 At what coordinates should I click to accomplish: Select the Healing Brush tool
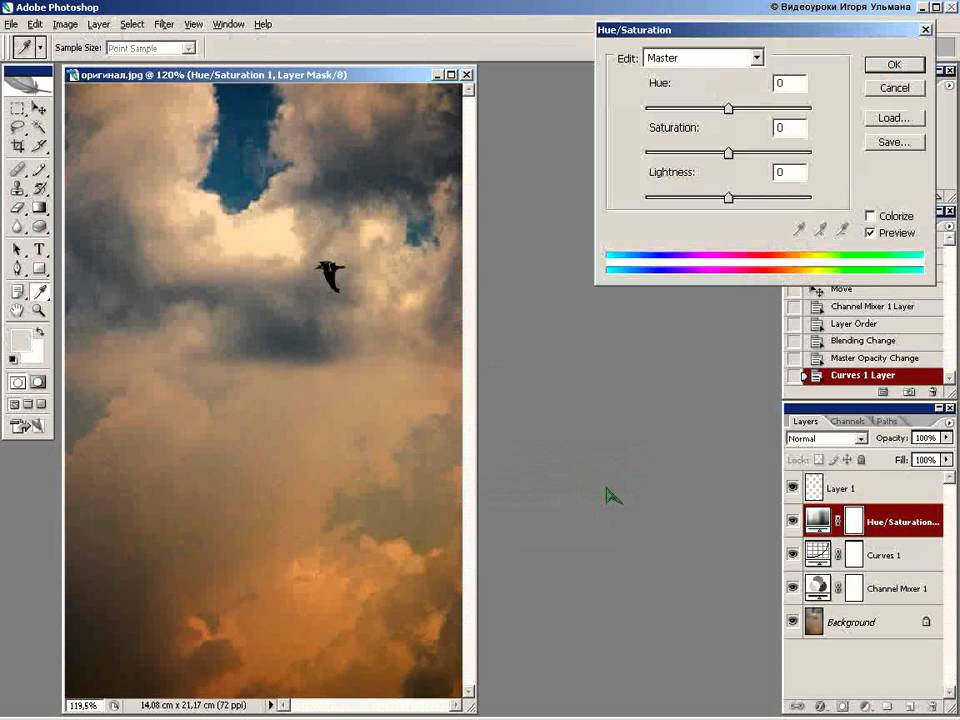[17, 170]
